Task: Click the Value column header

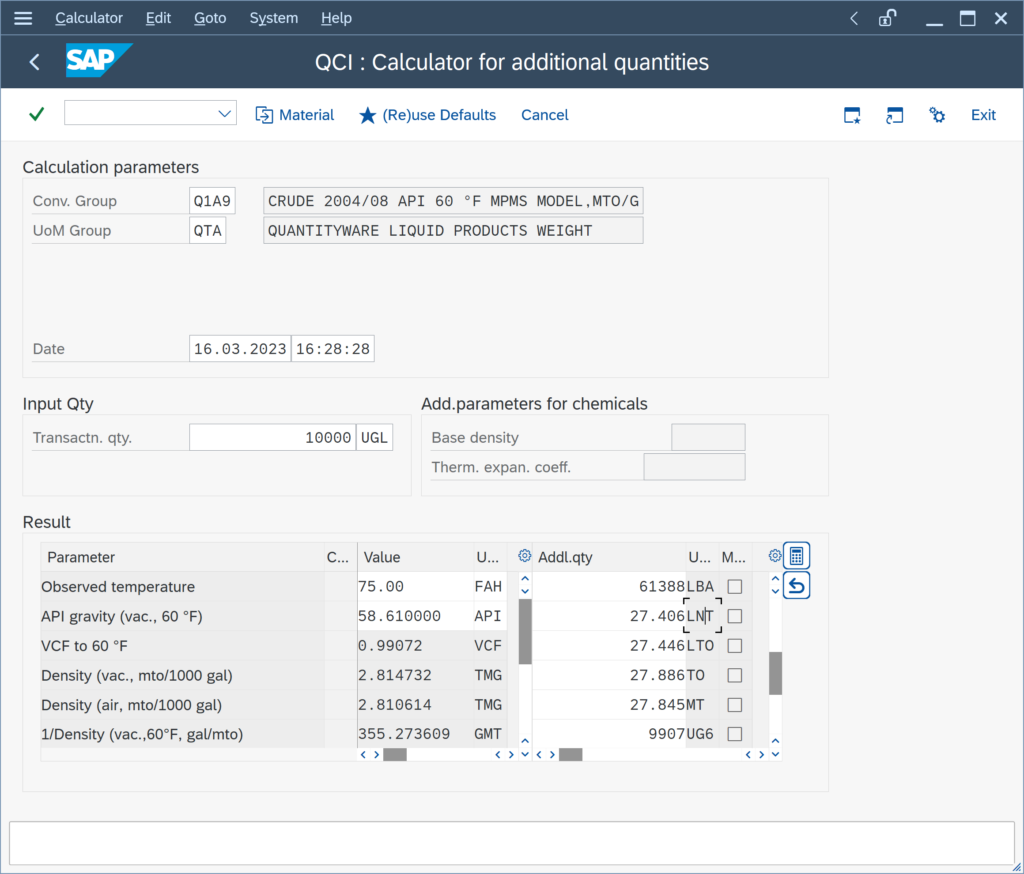Action: point(415,557)
